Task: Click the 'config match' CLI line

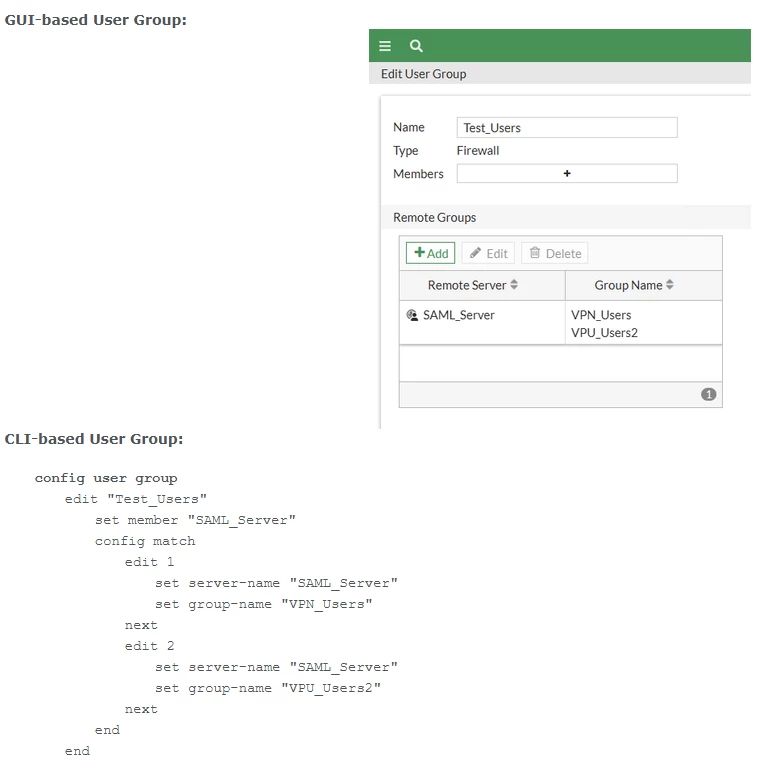Action: coord(145,542)
